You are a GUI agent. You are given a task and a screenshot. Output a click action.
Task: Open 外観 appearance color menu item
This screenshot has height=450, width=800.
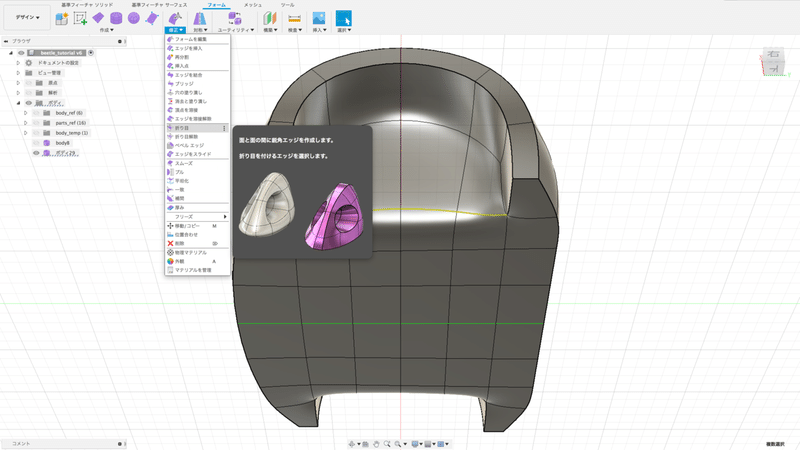point(181,261)
